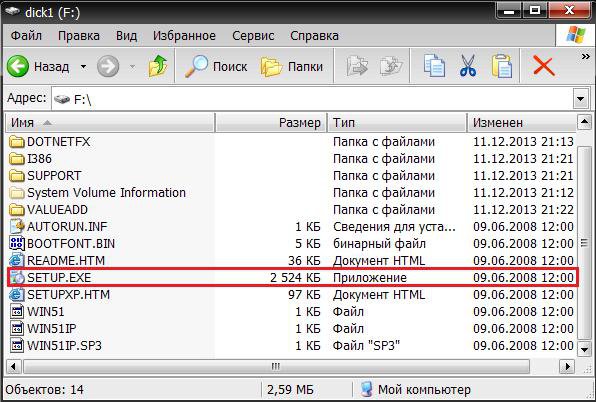Open the Back button history dropdown arrow
Viewport: 596px width, 402px height.
(83, 67)
